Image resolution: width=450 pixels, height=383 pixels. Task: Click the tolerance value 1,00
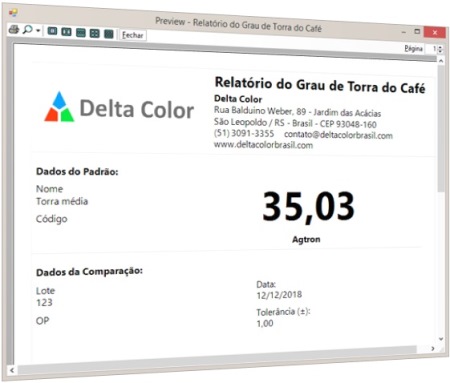pyautogui.click(x=265, y=323)
